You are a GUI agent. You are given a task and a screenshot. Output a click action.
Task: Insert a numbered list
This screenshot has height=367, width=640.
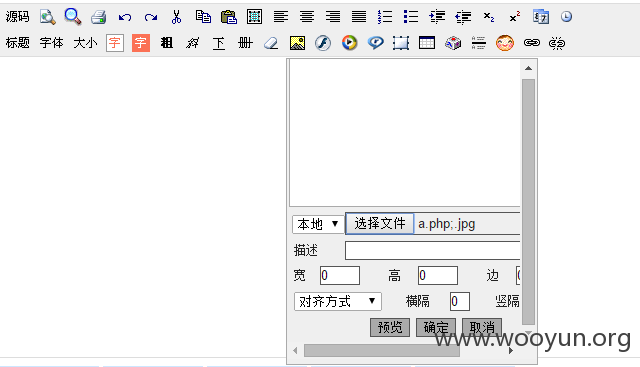tap(385, 17)
